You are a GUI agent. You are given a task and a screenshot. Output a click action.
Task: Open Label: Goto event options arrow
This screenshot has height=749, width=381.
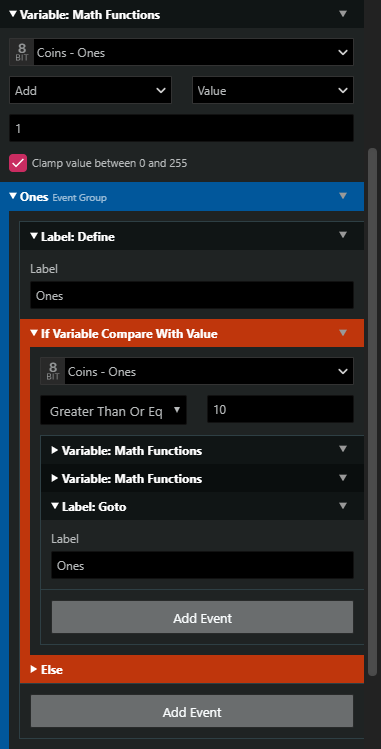[x=342, y=506]
